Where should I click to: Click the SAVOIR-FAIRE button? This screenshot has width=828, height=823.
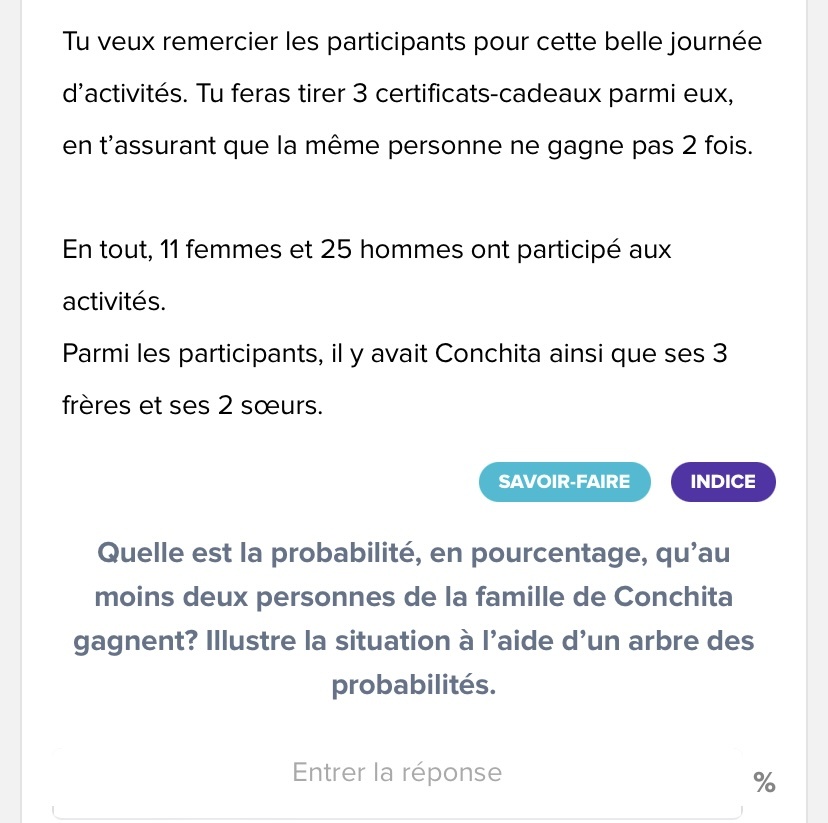564,481
